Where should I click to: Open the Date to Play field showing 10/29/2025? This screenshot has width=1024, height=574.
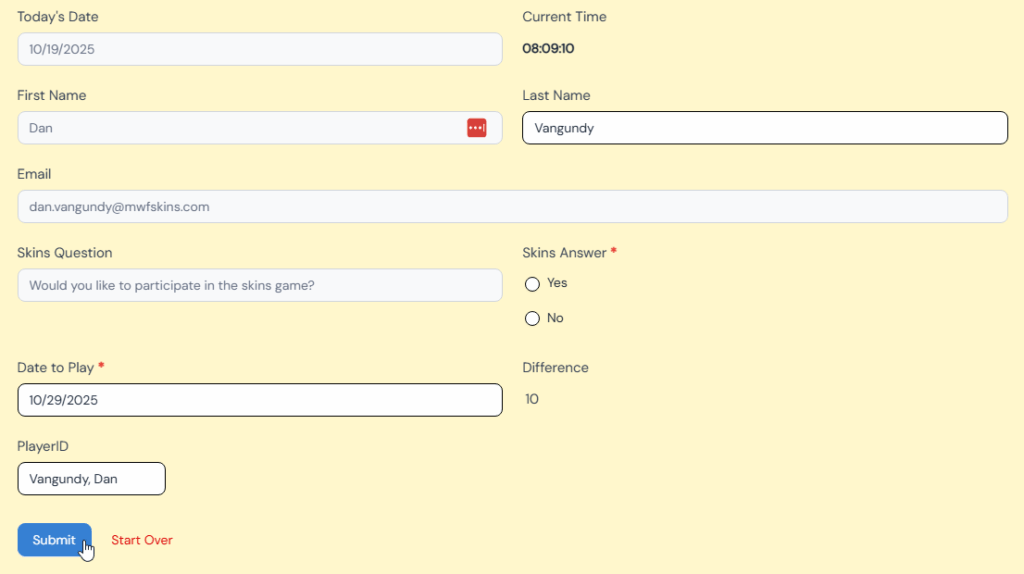[259, 400]
